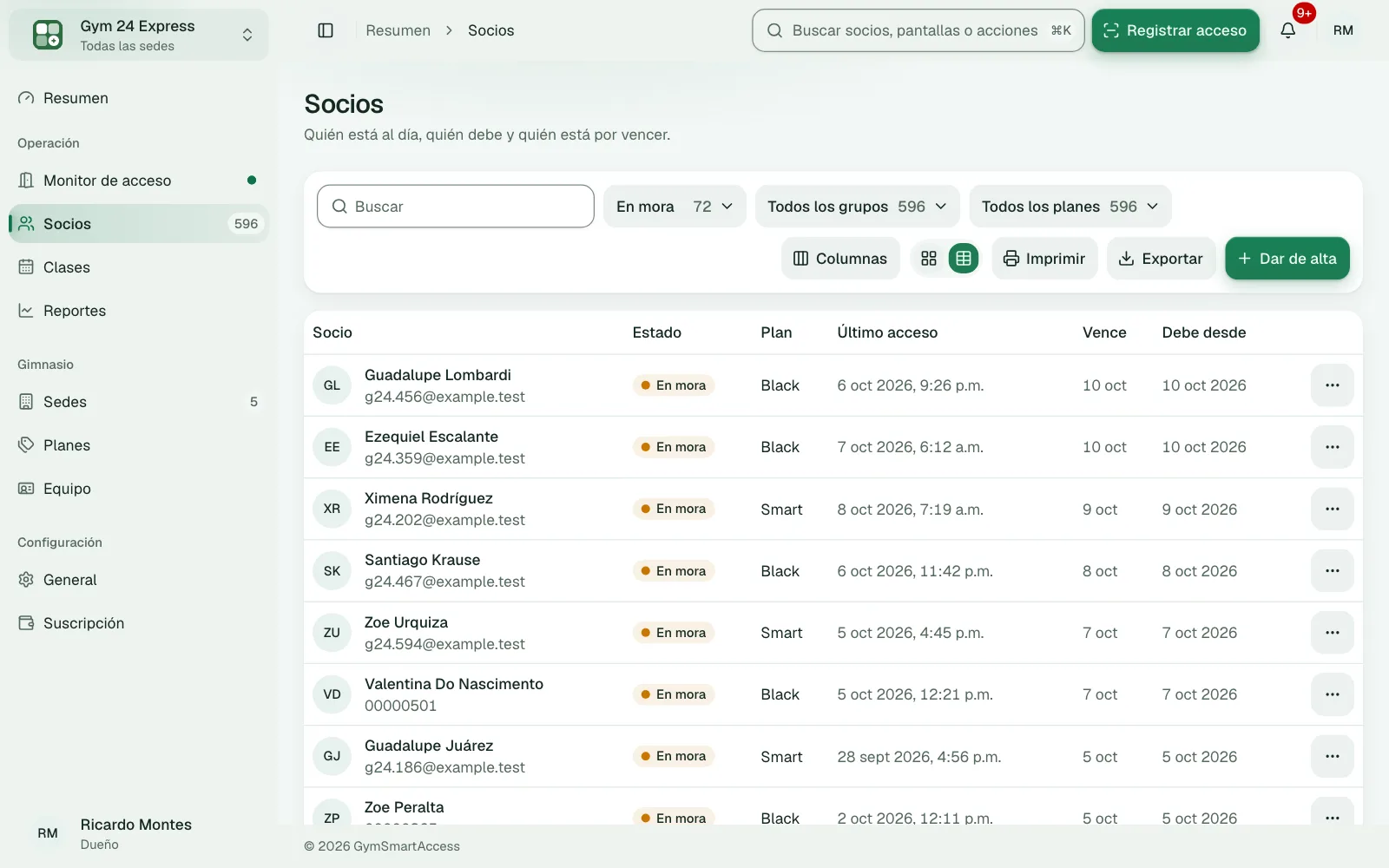
Task: Open the RM user avatar menu
Action: pyautogui.click(x=1343, y=30)
